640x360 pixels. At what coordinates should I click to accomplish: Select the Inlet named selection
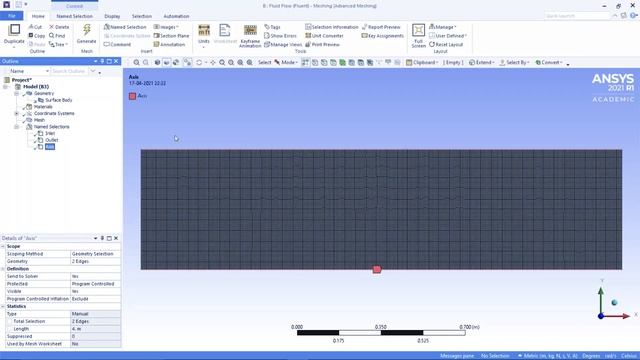click(50, 133)
